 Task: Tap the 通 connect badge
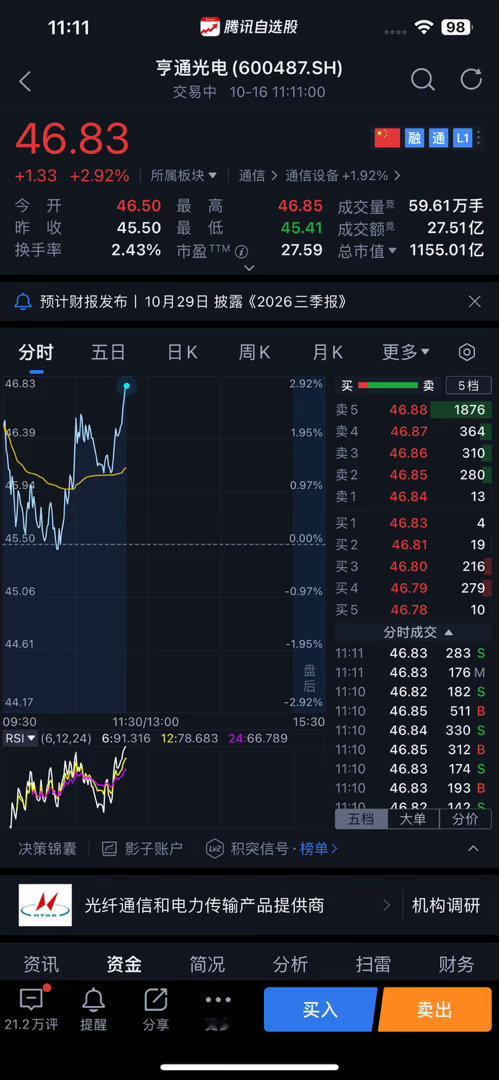(438, 138)
